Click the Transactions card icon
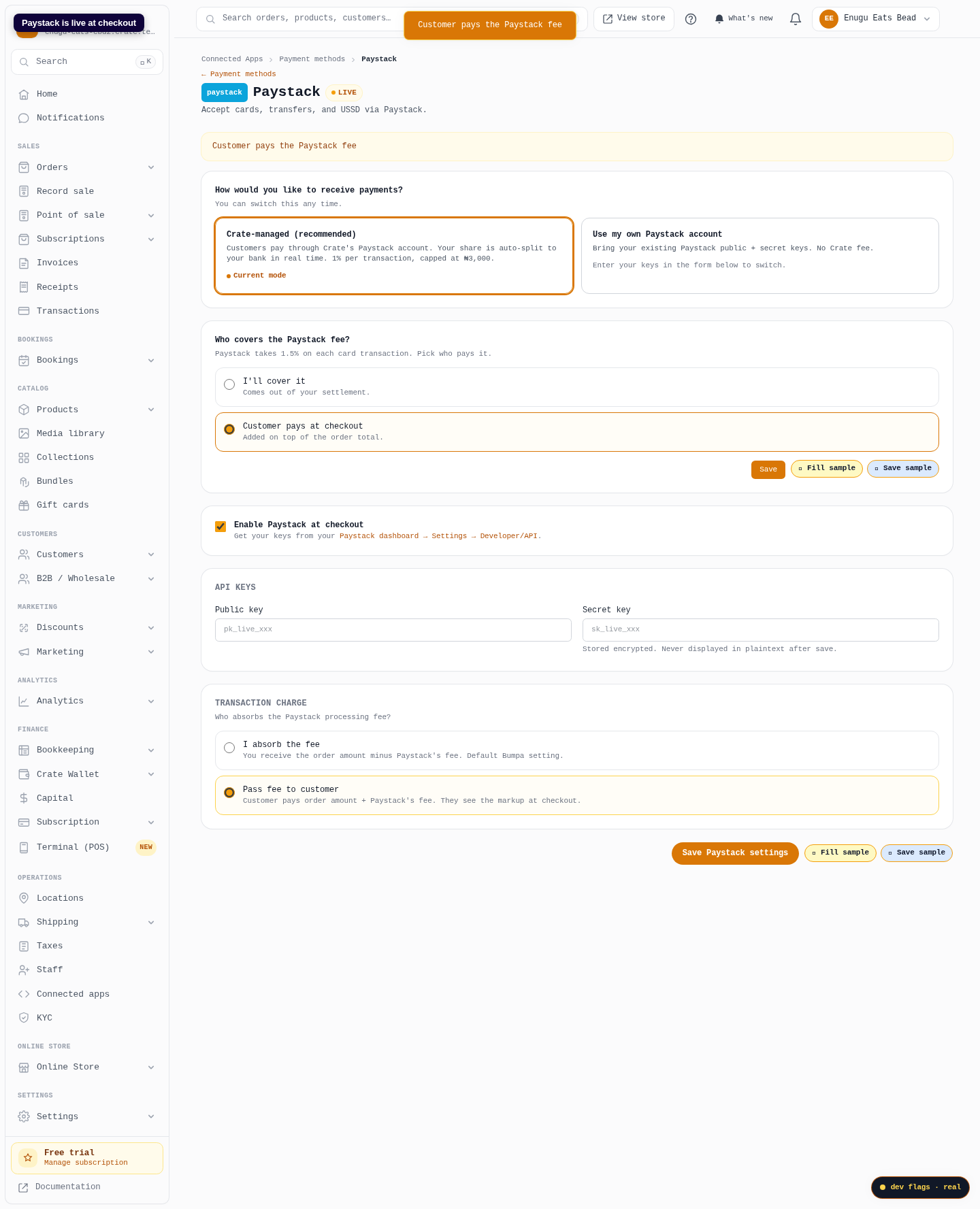 coord(24,311)
